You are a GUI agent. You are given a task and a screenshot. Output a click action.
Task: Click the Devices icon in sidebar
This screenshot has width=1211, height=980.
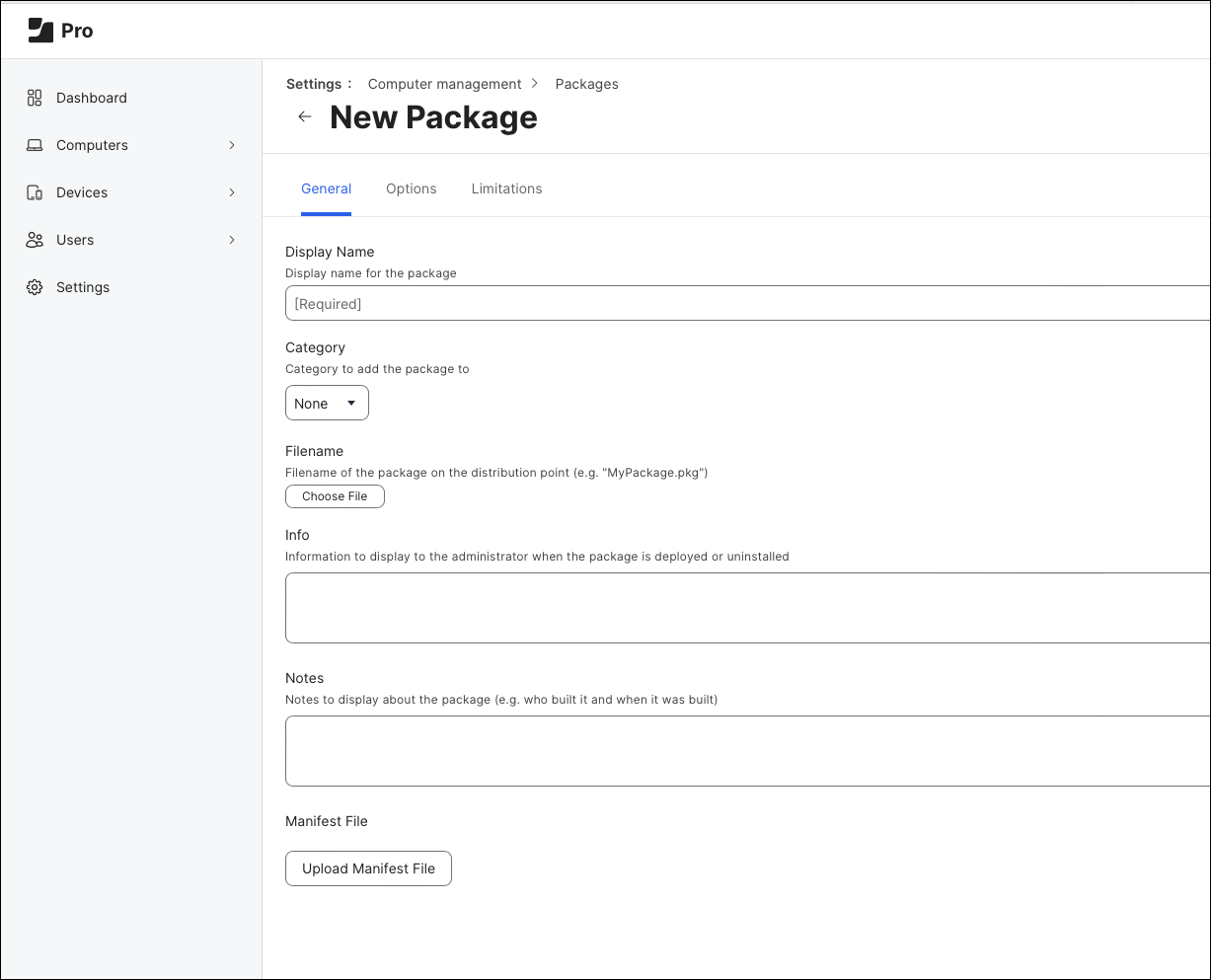pos(35,192)
